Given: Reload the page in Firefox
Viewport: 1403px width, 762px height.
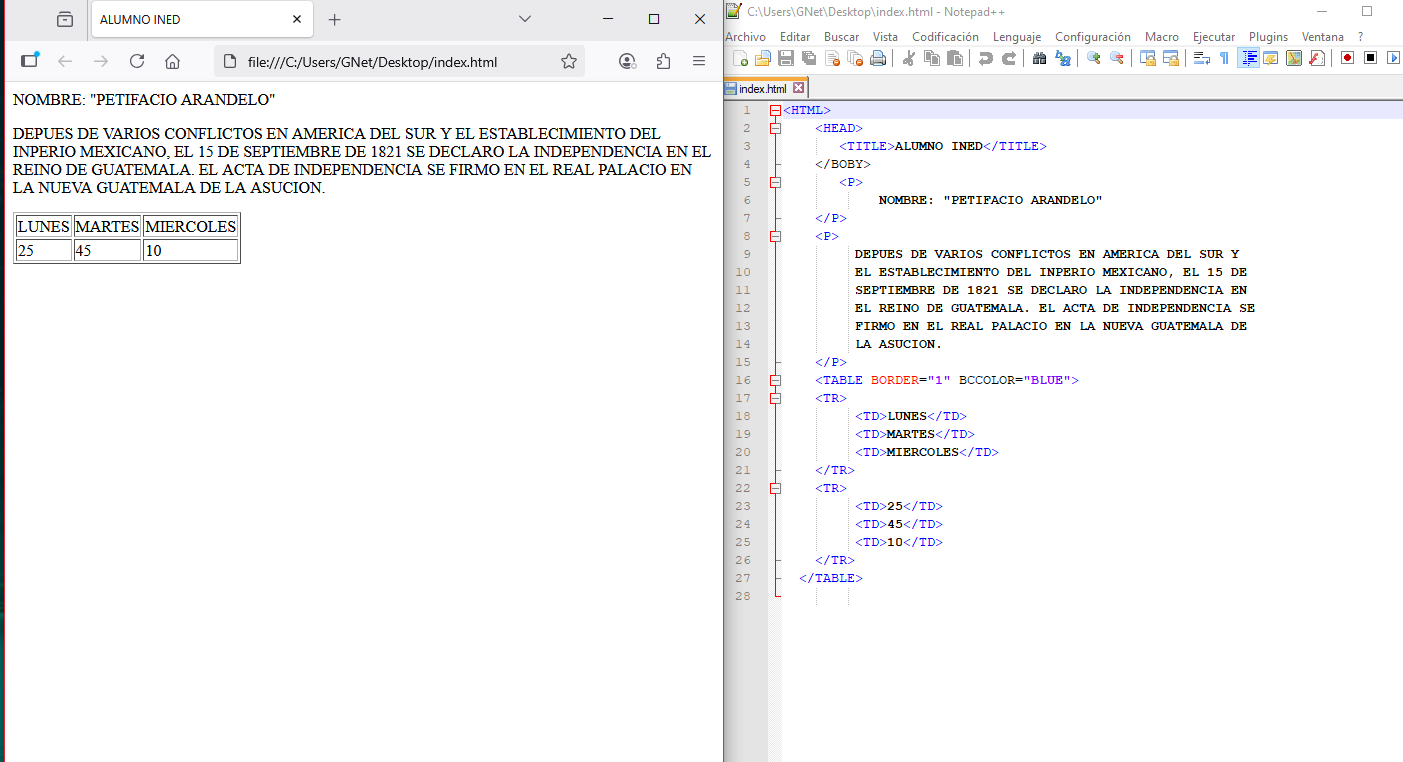Looking at the screenshot, I should click(x=137, y=61).
